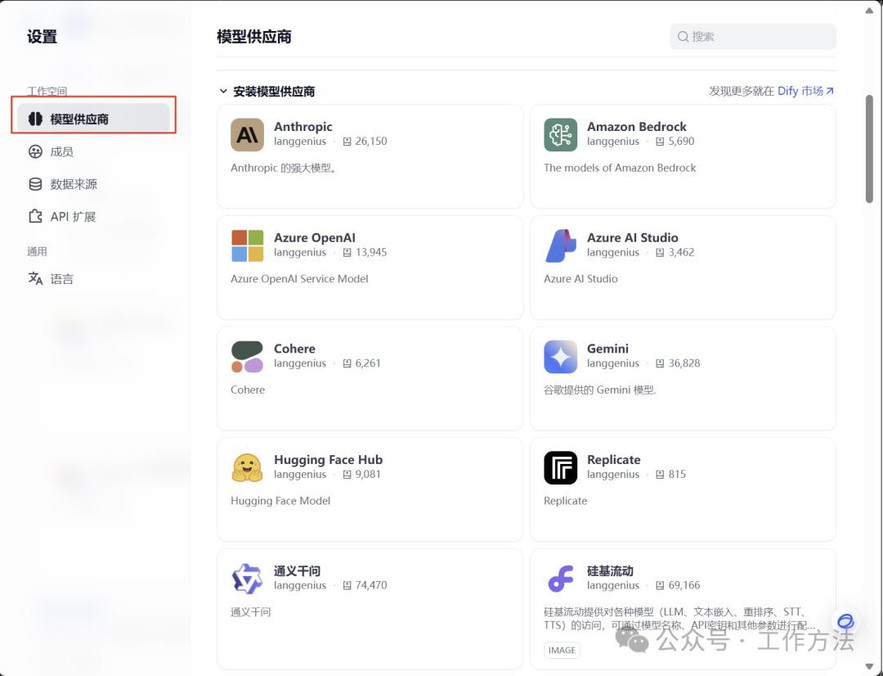The image size is (883, 676).
Task: Click the 74,470 install count
Action: click(371, 585)
